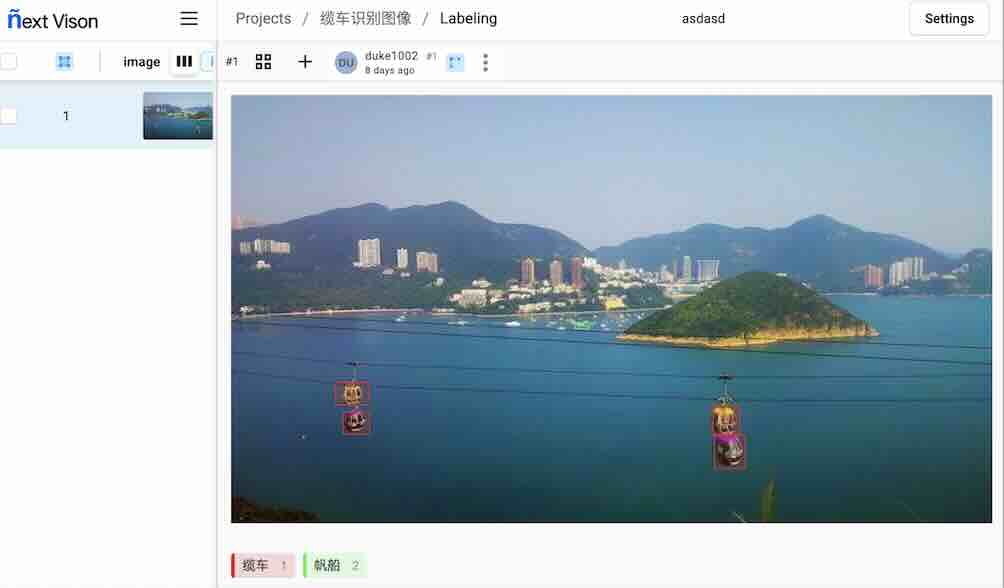Click the Next Vison logo
The image size is (1004, 588).
point(53,20)
